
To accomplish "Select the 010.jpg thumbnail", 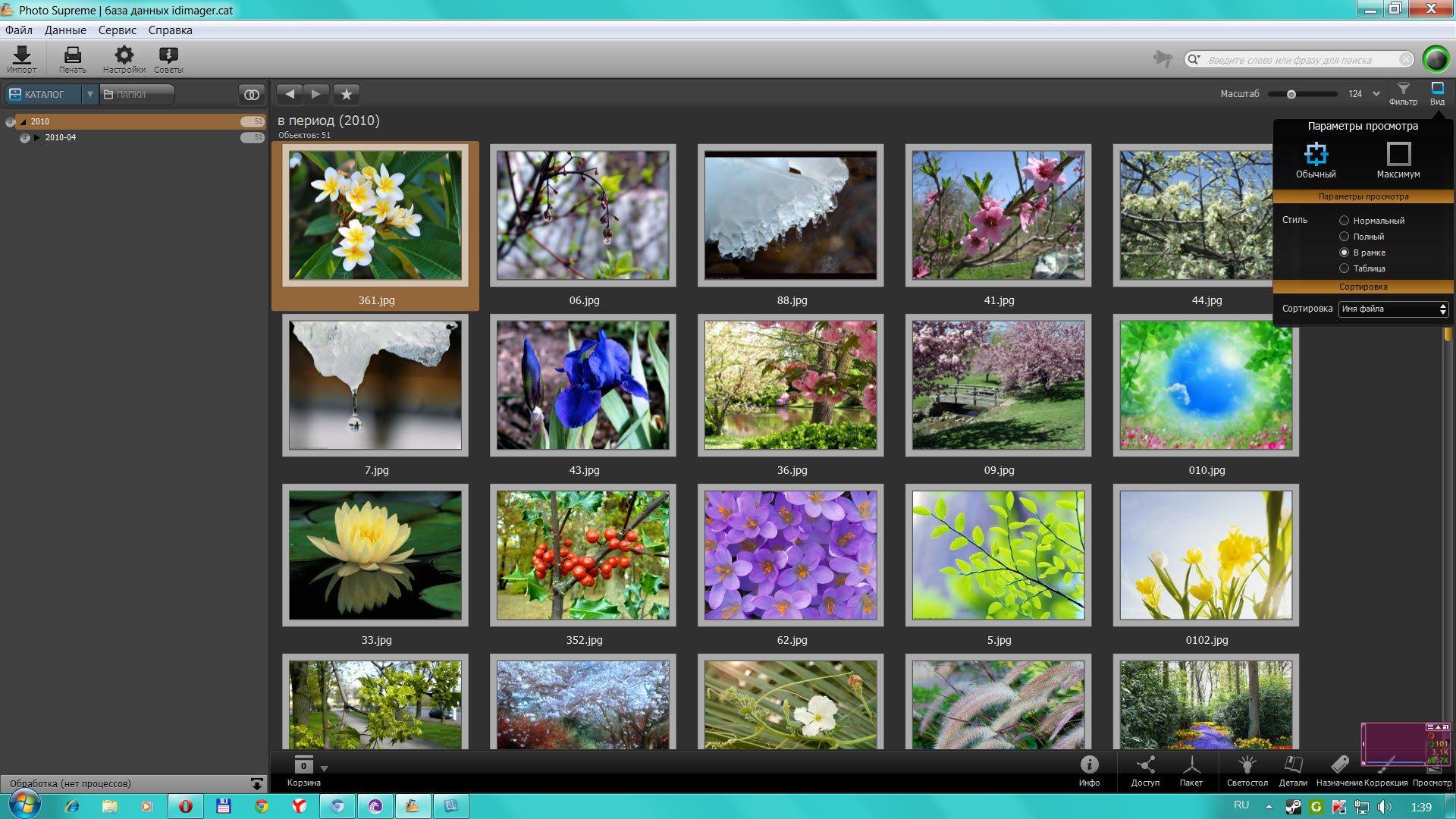I will tap(1206, 385).
